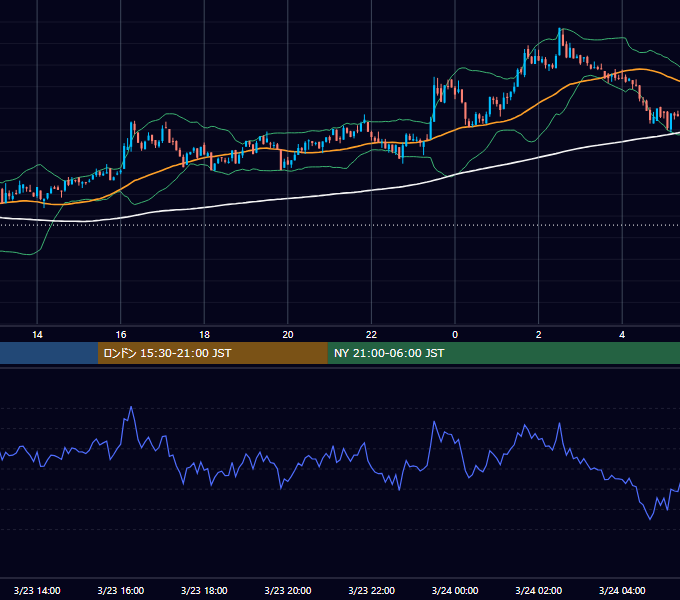Click the 3/23 16:00 time label
This screenshot has width=680, height=600.
pyautogui.click(x=121, y=590)
